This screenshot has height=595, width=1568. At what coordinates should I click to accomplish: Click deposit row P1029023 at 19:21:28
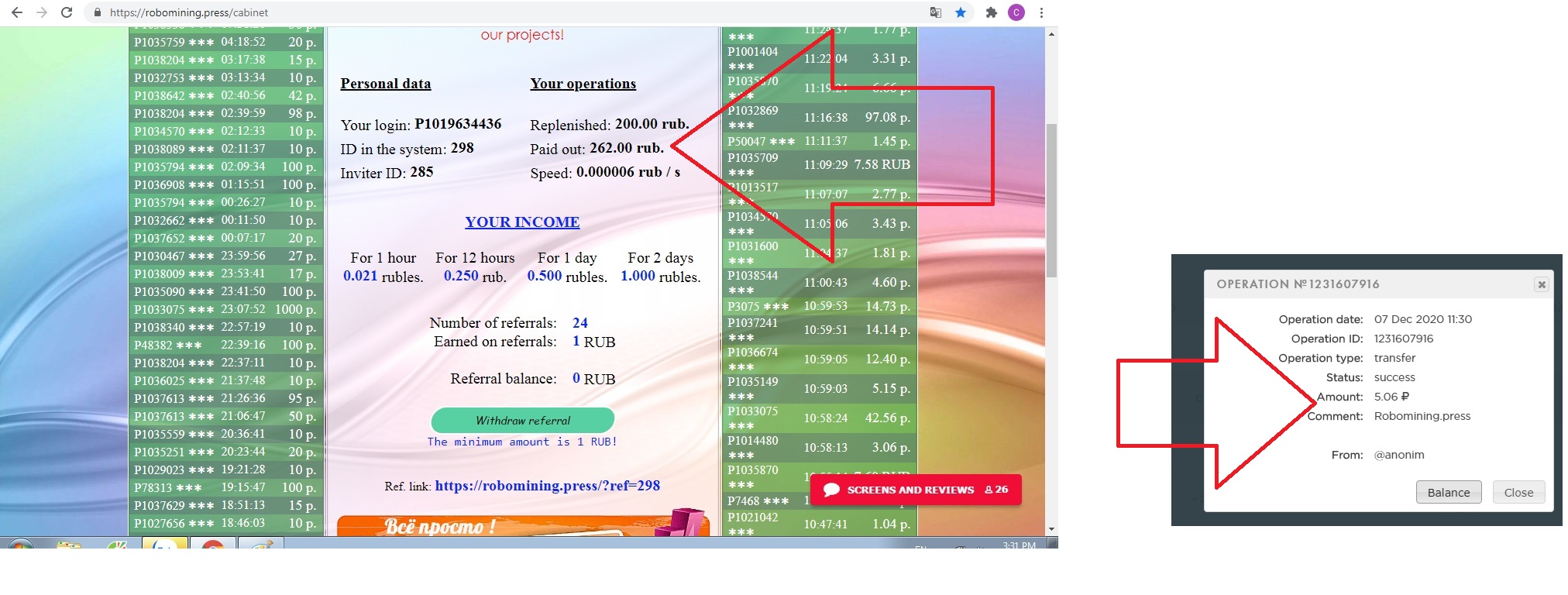pos(225,469)
